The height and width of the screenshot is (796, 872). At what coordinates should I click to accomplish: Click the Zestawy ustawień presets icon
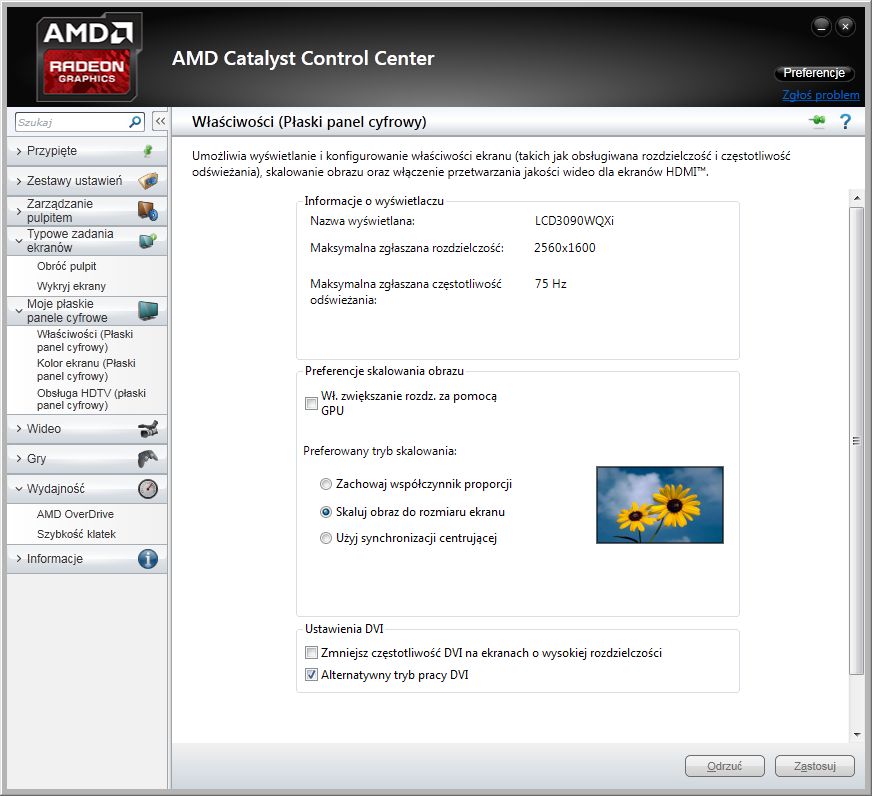click(148, 181)
